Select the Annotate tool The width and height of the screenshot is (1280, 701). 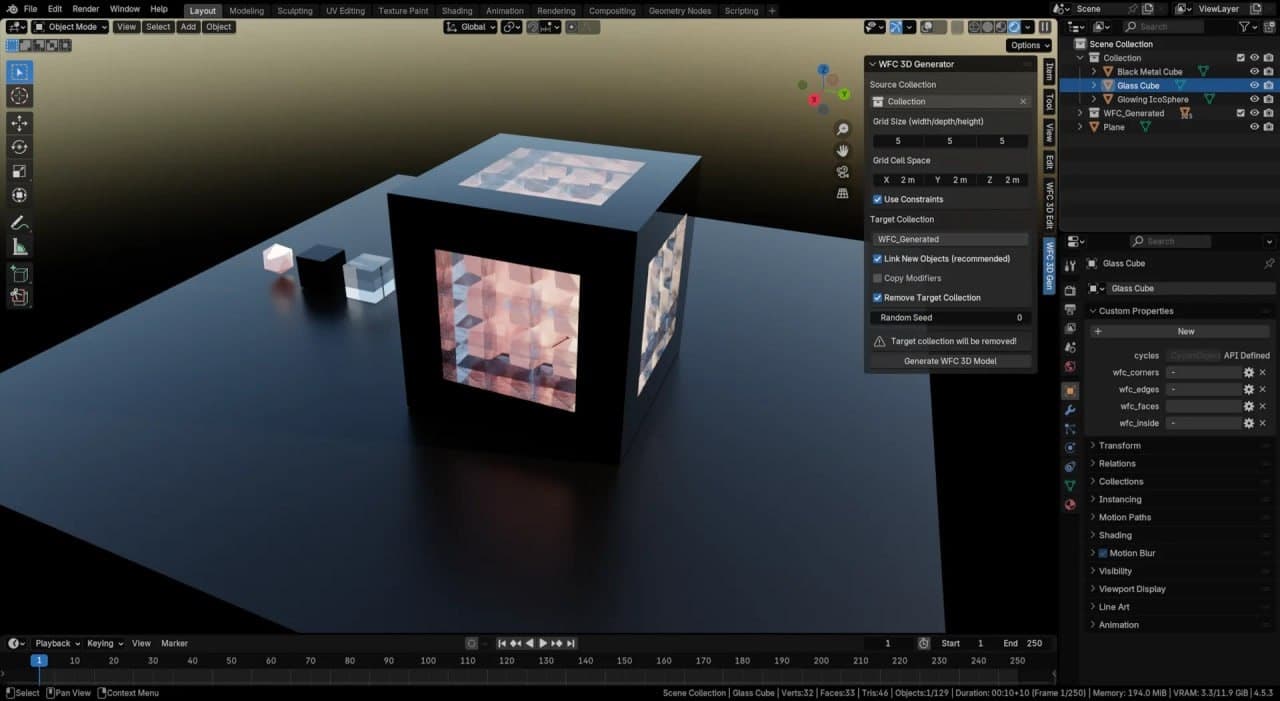click(x=19, y=222)
